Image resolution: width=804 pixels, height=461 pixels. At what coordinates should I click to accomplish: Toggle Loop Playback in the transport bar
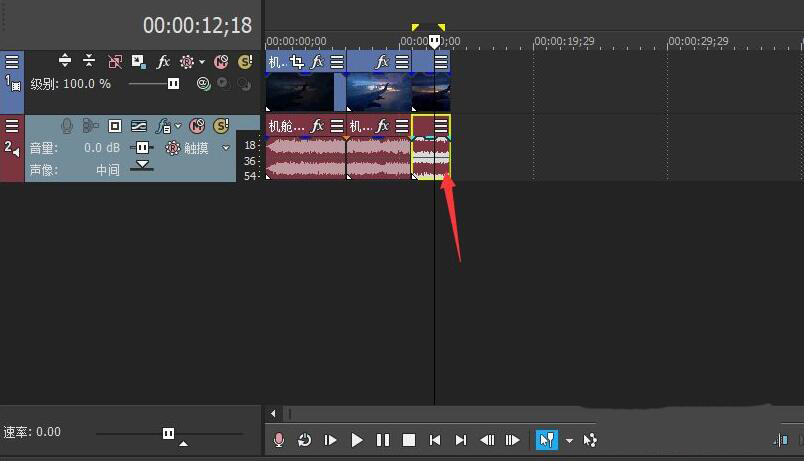click(x=304, y=440)
